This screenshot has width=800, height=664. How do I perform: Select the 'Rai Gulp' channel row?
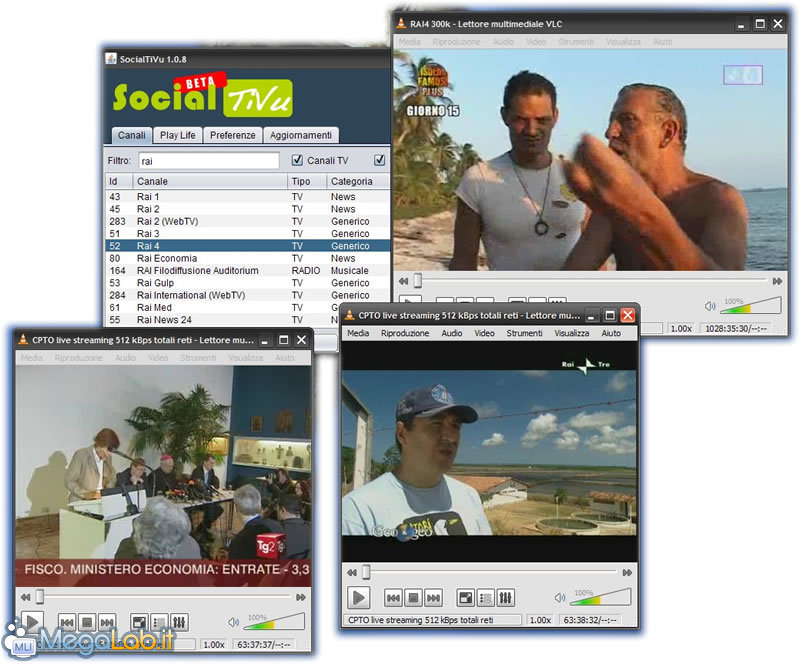247,283
